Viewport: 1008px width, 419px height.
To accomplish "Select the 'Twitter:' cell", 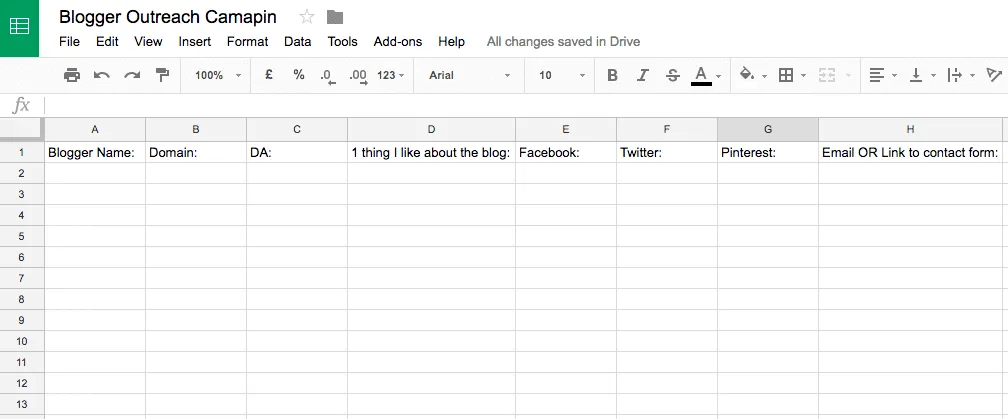I will point(667,152).
